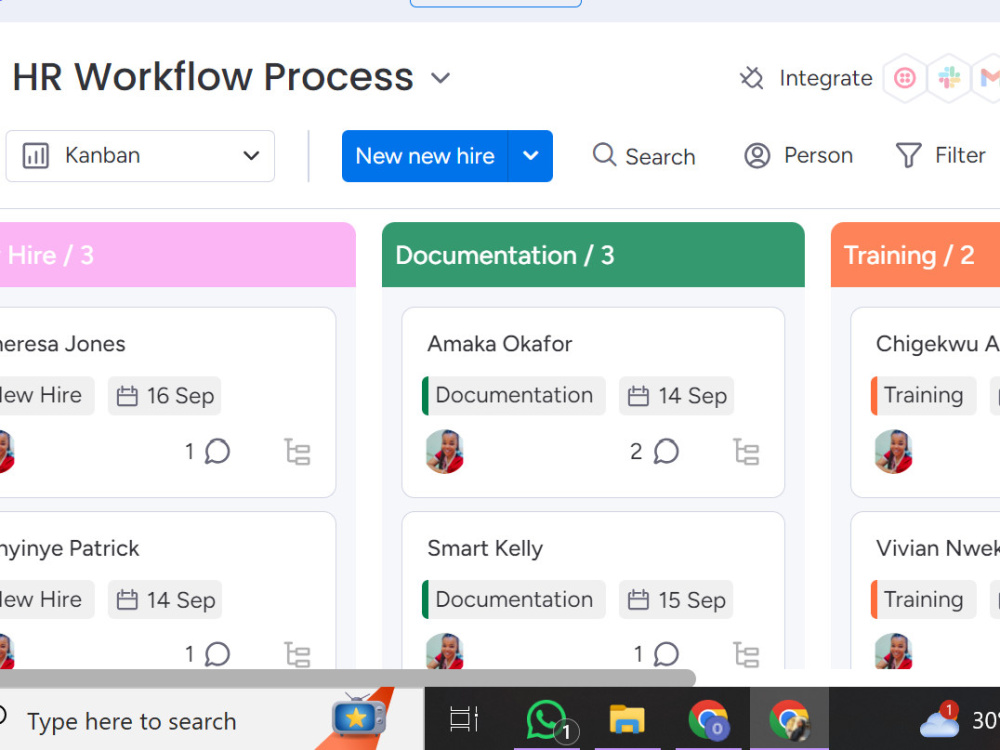Click the automations icon beside Integrate
This screenshot has height=750, width=1000.
752,78
